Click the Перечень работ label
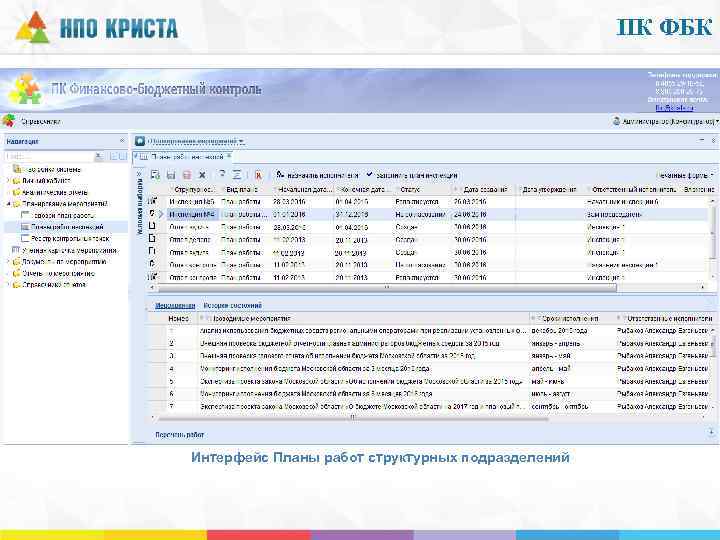Image resolution: width=720 pixels, height=540 pixels. click(180, 434)
